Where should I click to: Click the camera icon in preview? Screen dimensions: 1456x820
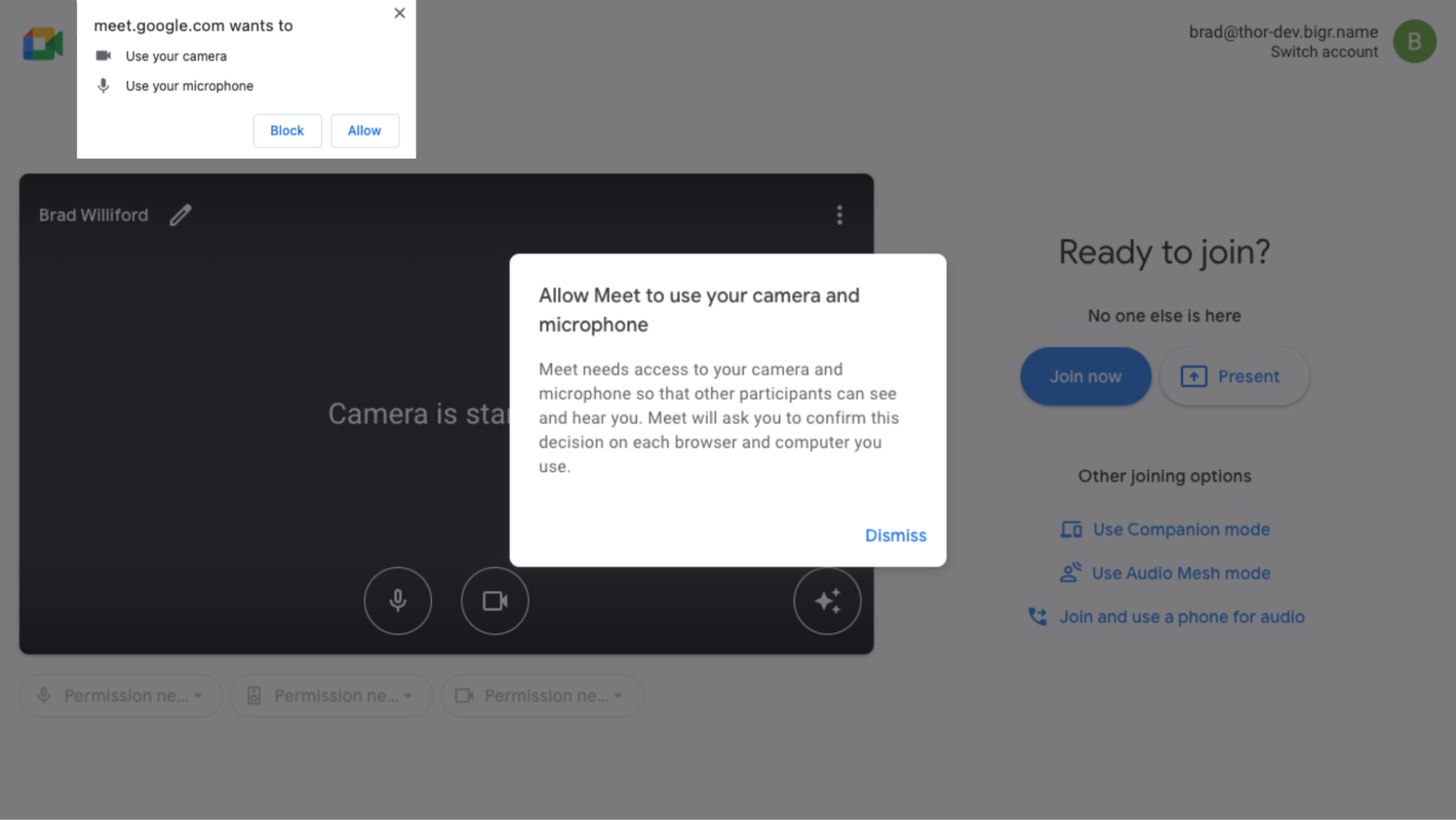pyautogui.click(x=496, y=600)
